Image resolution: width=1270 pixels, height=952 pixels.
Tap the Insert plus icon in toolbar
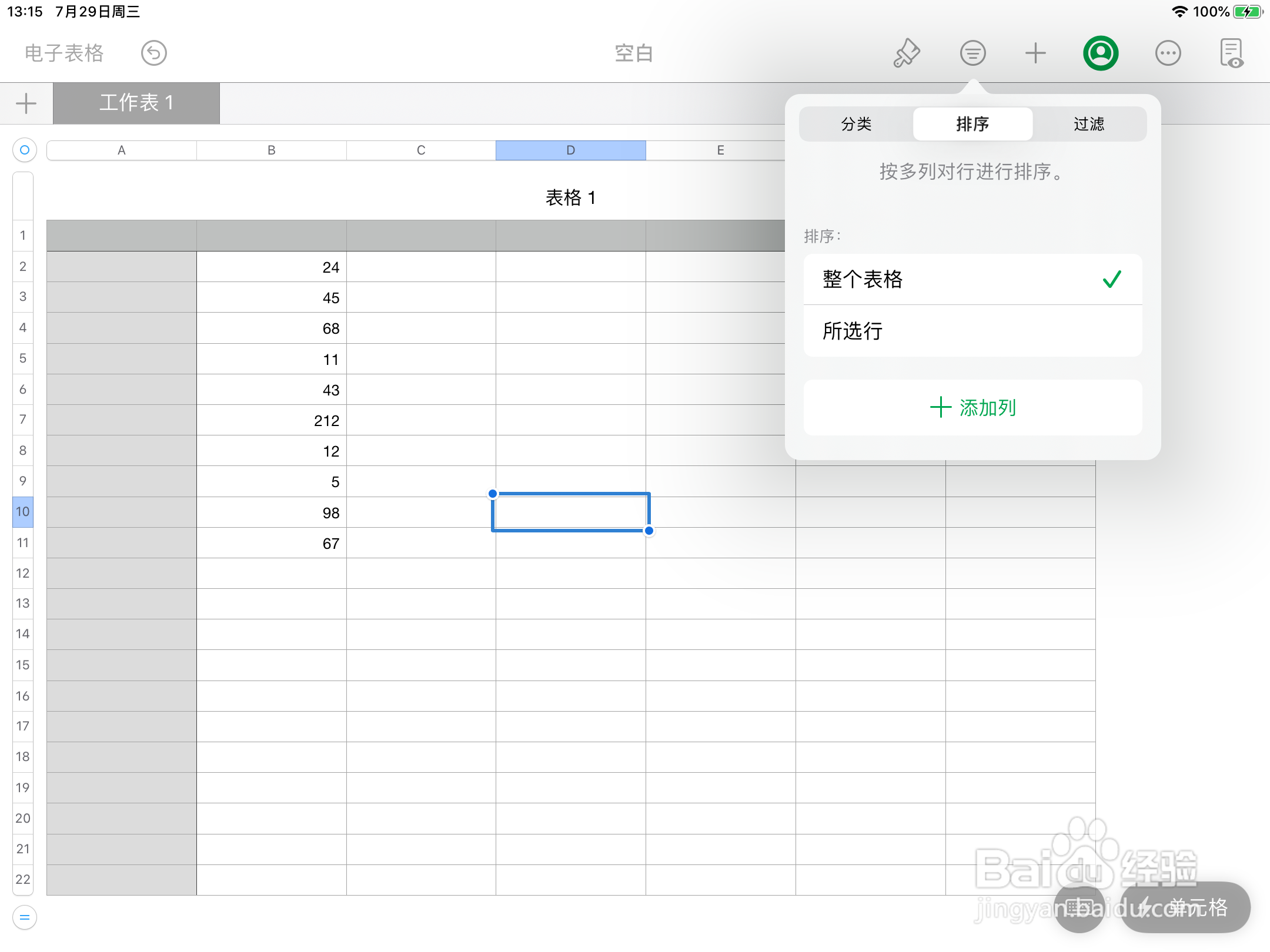(1036, 53)
